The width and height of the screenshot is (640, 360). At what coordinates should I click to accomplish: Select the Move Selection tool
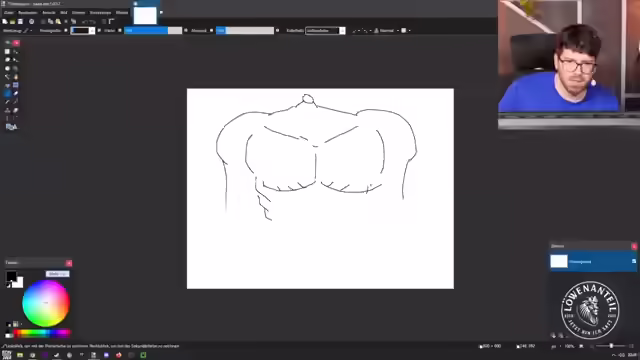point(16,60)
